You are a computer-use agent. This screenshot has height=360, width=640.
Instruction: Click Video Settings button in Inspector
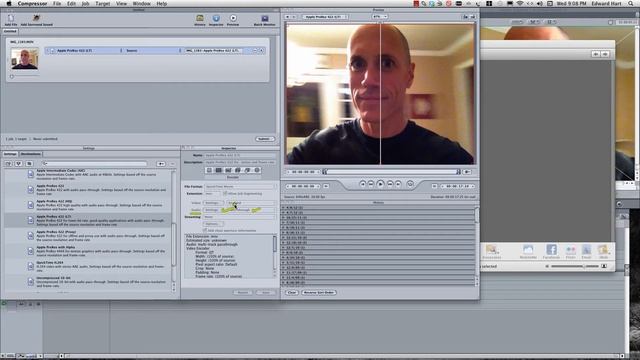[212, 203]
